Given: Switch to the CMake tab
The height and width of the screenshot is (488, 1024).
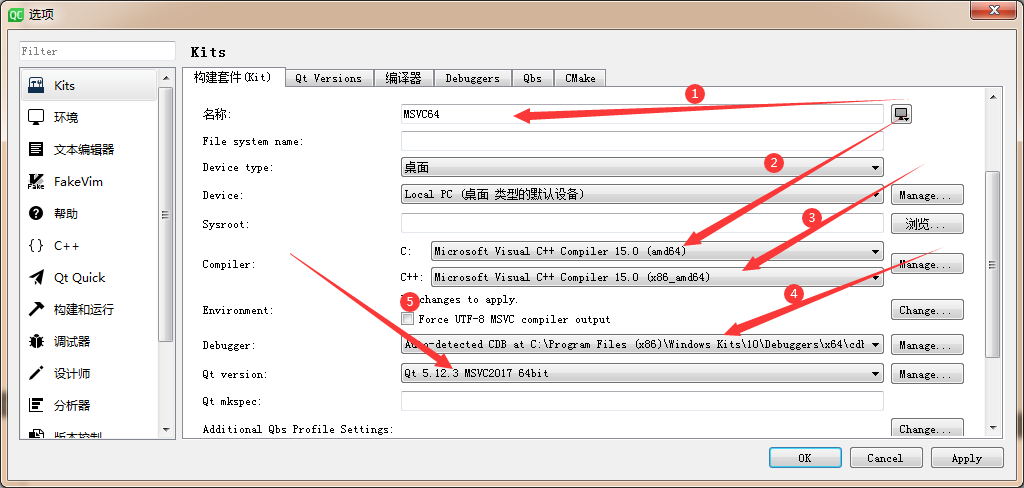Looking at the screenshot, I should point(581,78).
